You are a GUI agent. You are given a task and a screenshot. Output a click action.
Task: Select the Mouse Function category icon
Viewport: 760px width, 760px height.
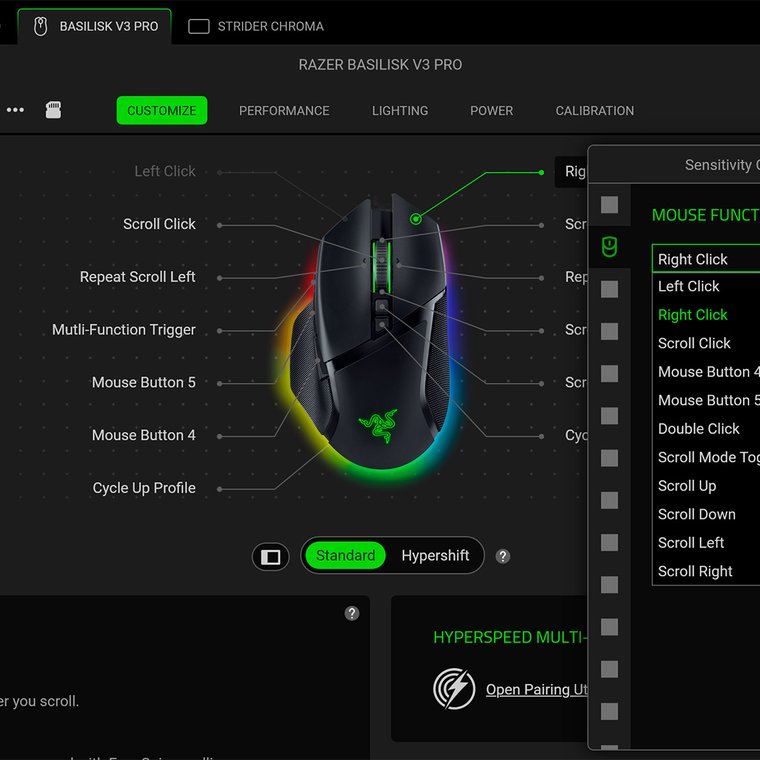609,247
